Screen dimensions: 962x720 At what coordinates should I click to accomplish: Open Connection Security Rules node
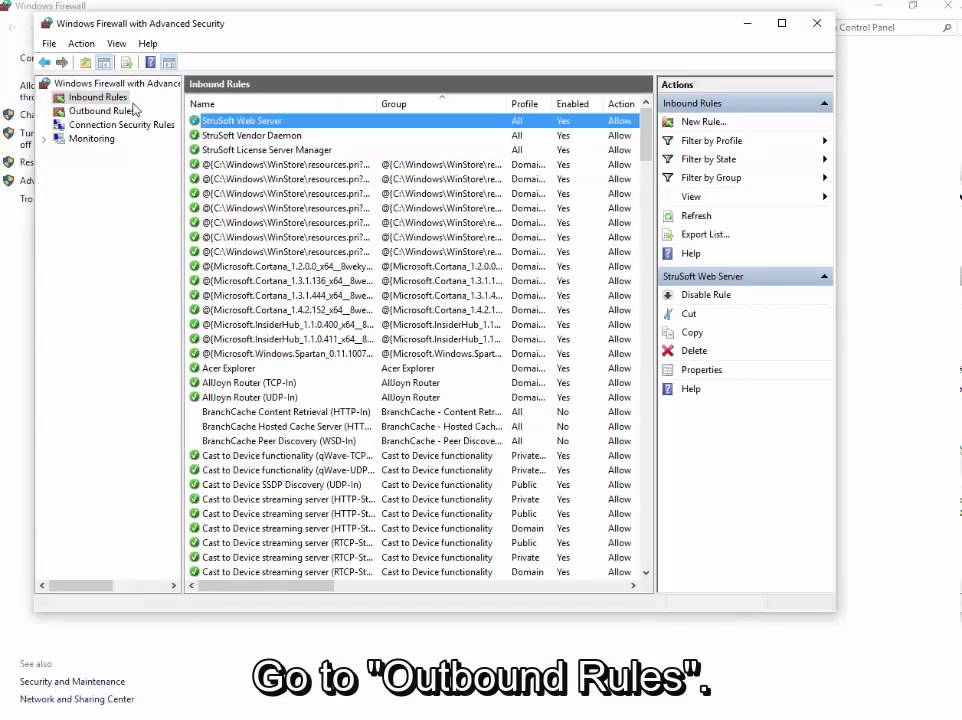(121, 124)
